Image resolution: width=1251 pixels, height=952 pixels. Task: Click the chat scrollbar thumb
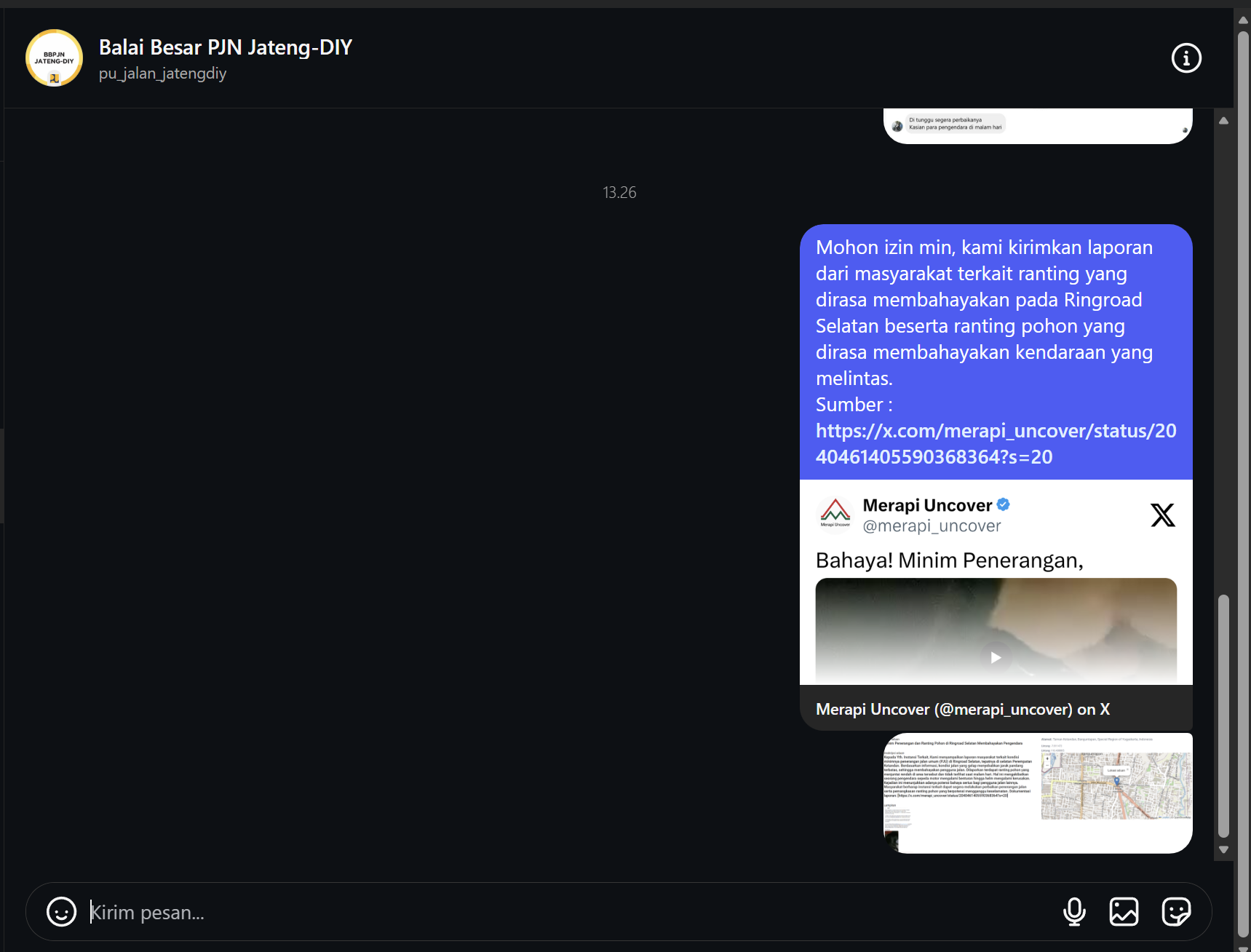1223,716
